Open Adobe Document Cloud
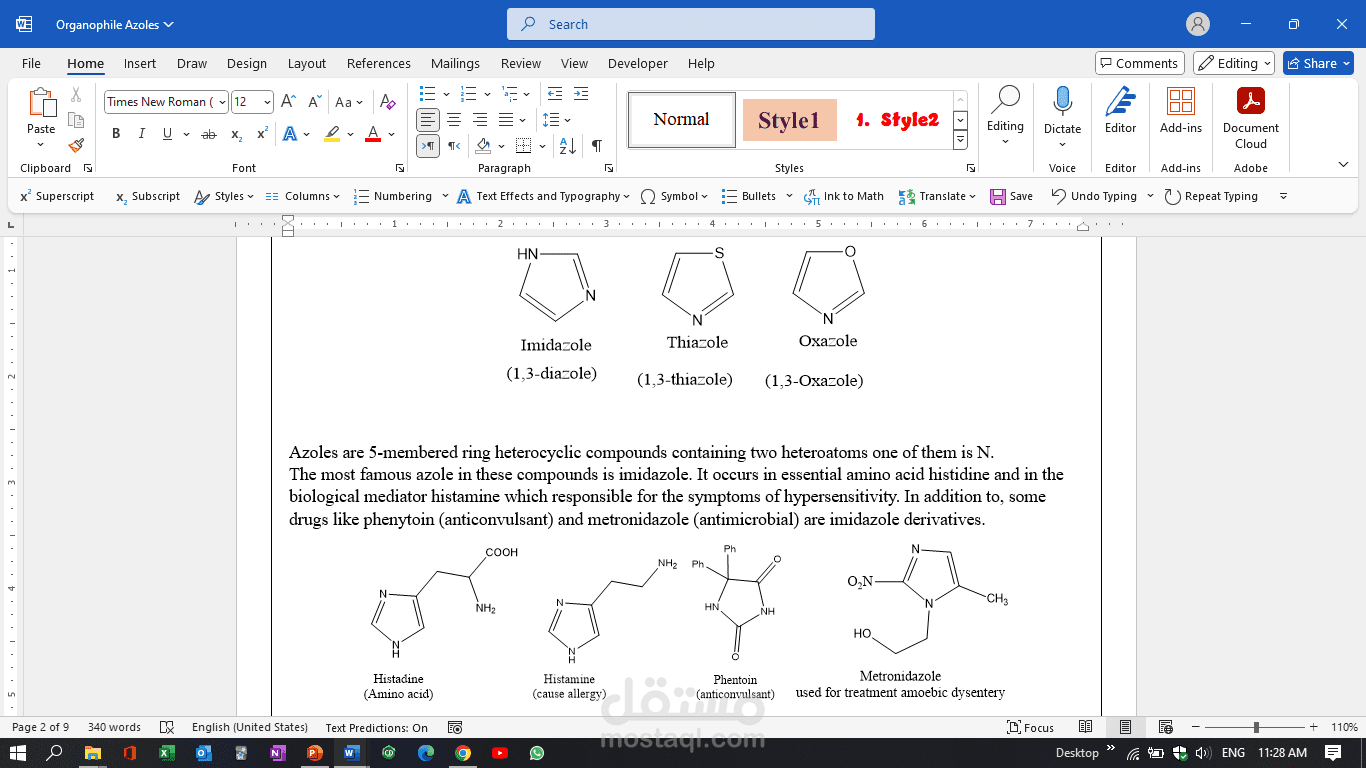The height and width of the screenshot is (768, 1366). point(1250,101)
